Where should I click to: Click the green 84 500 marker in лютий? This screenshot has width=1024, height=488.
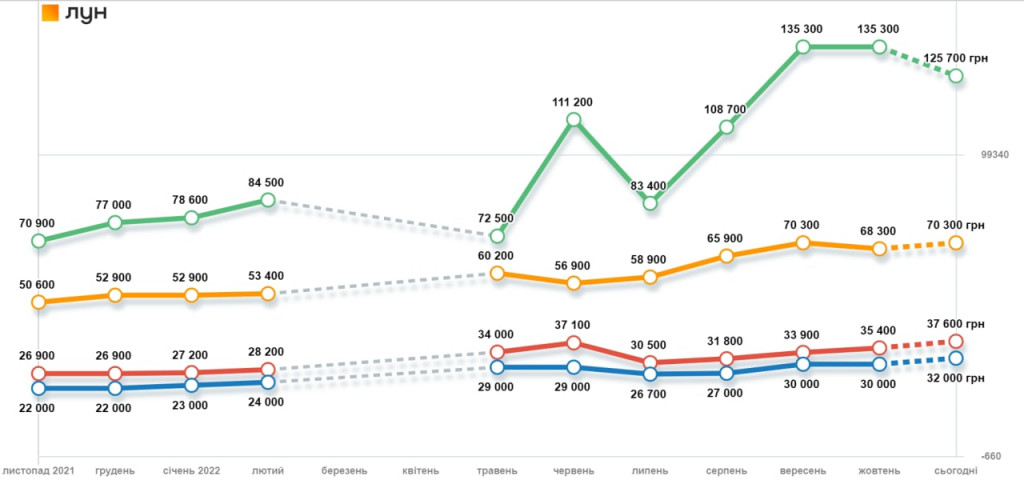click(x=268, y=200)
